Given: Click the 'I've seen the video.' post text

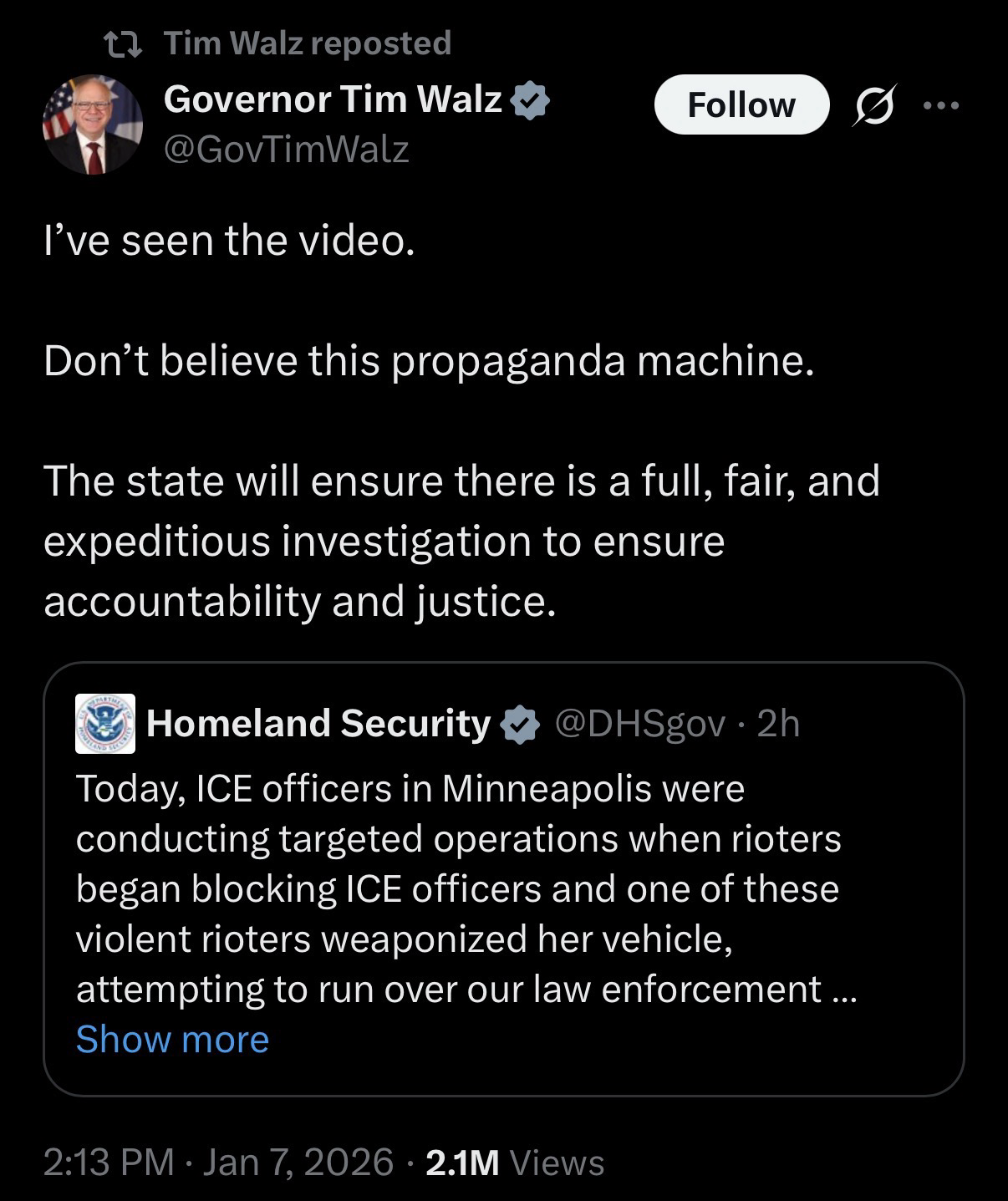Looking at the screenshot, I should (x=229, y=241).
